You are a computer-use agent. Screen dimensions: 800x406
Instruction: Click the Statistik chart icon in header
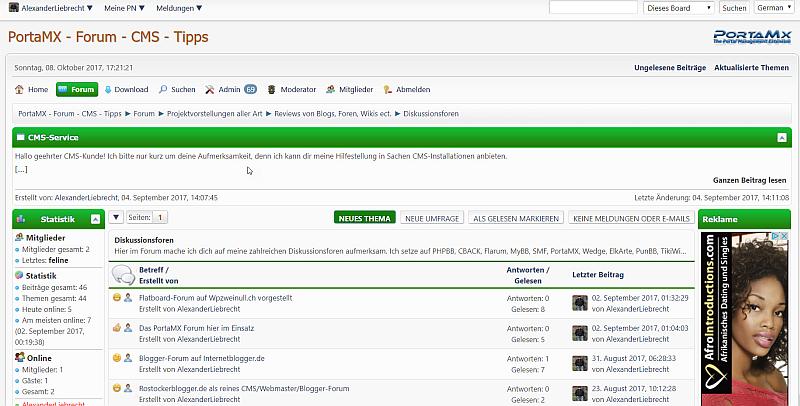click(21, 219)
